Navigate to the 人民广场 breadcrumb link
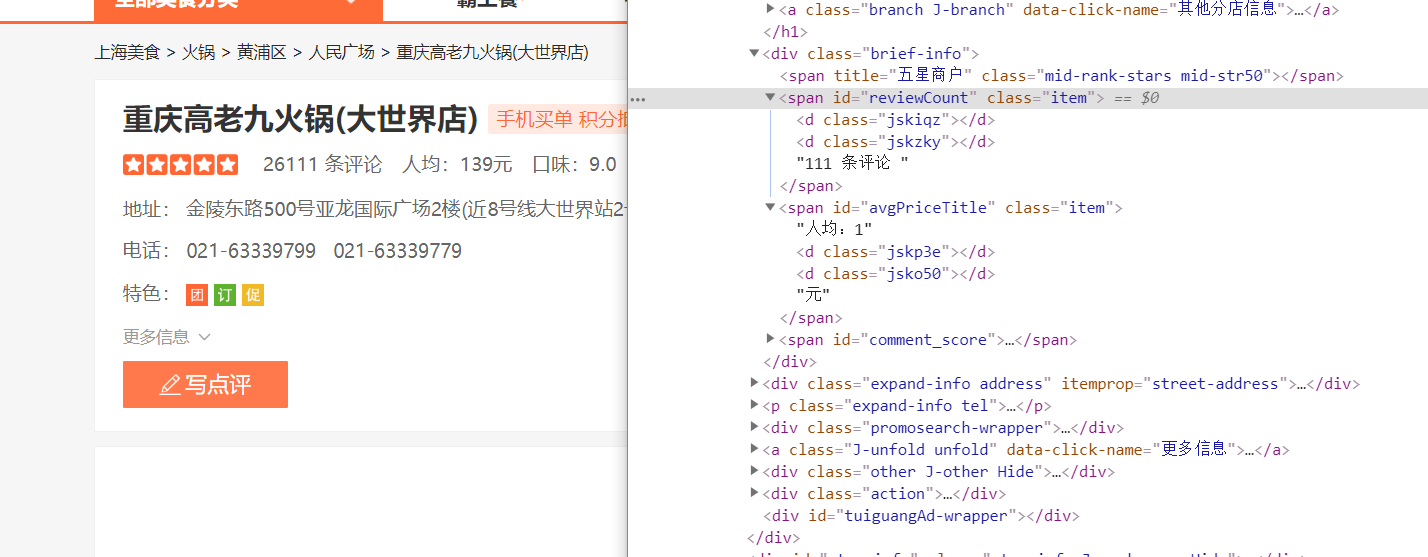This screenshot has width=1428, height=557. [342, 52]
